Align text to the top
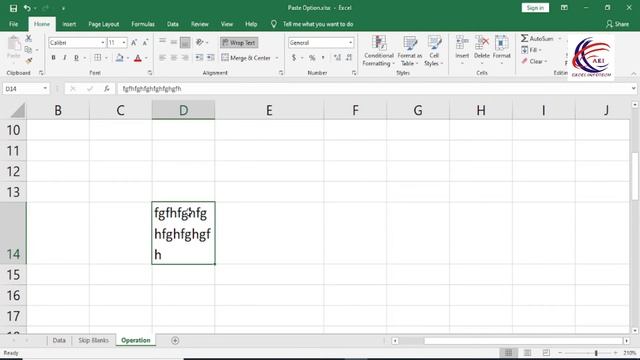This screenshot has height=360, width=640. point(162,42)
